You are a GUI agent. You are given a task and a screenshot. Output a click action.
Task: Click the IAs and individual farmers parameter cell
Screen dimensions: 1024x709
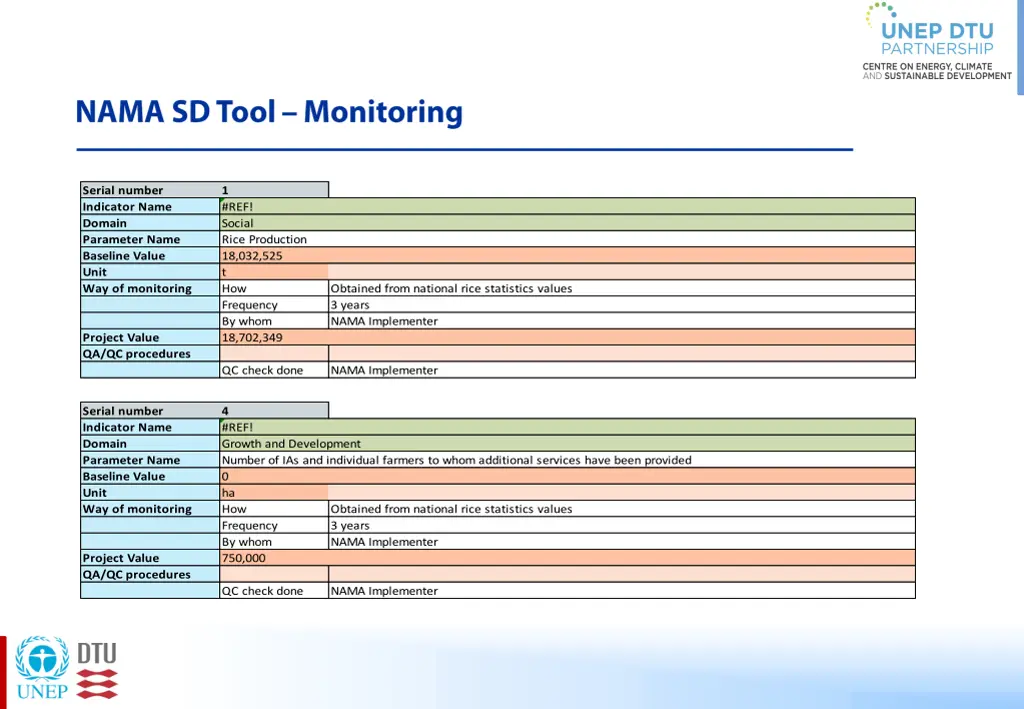[x=568, y=460]
